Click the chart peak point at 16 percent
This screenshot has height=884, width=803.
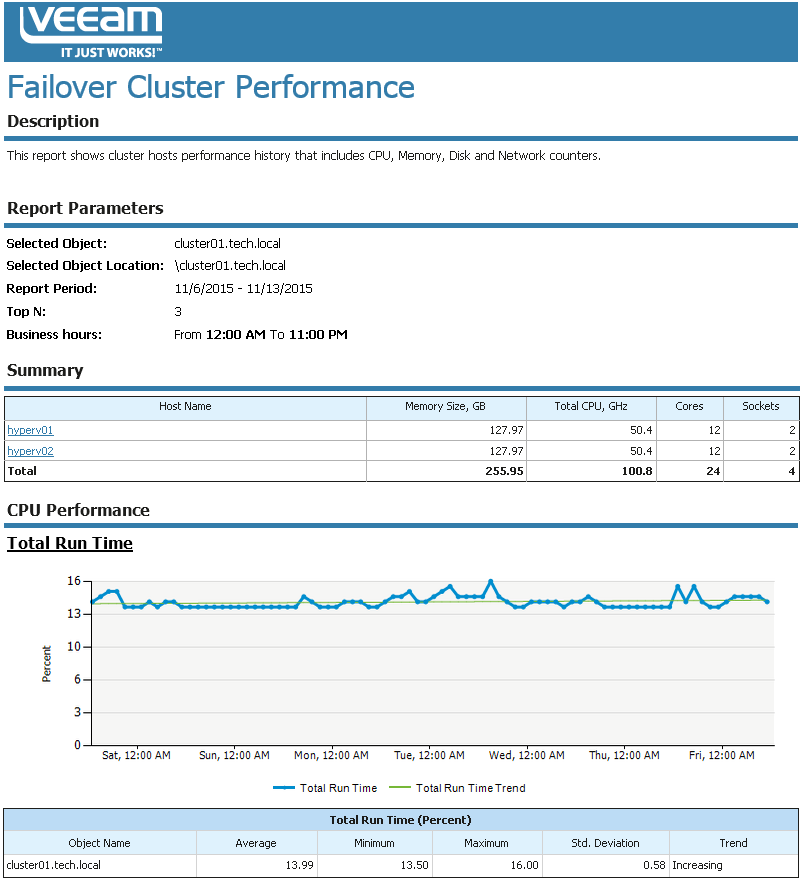click(x=491, y=581)
